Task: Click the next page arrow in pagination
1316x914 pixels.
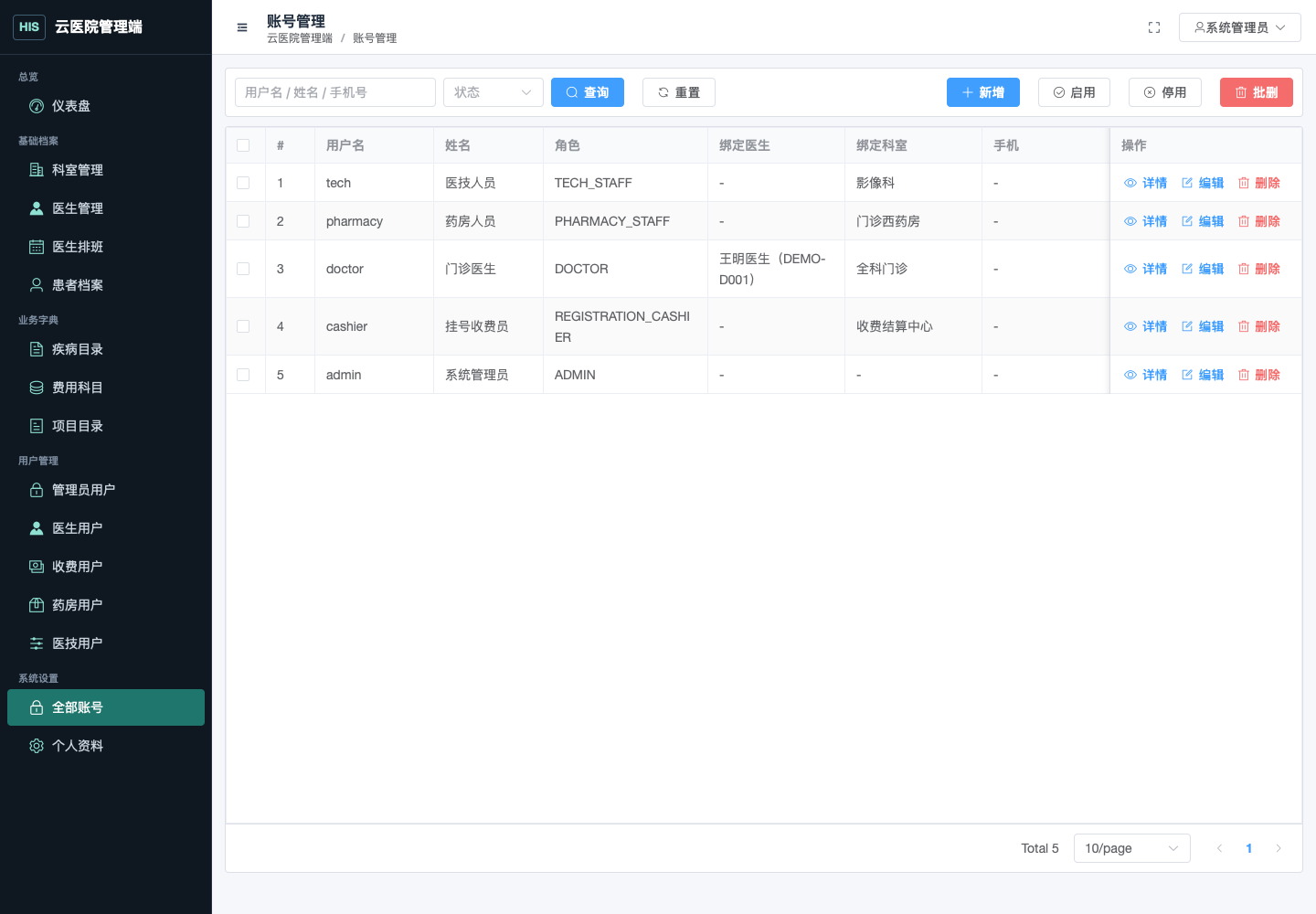Action: click(x=1279, y=848)
